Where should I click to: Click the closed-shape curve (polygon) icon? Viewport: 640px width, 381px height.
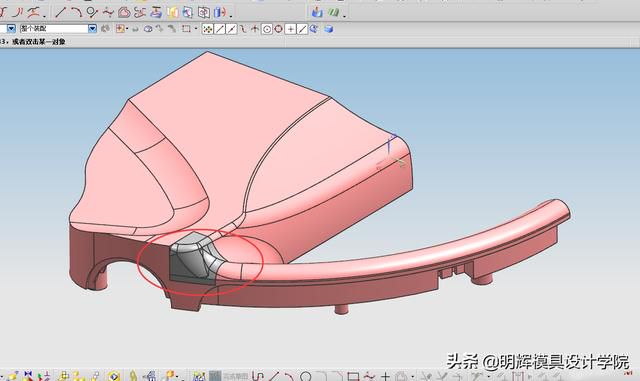click(x=124, y=13)
